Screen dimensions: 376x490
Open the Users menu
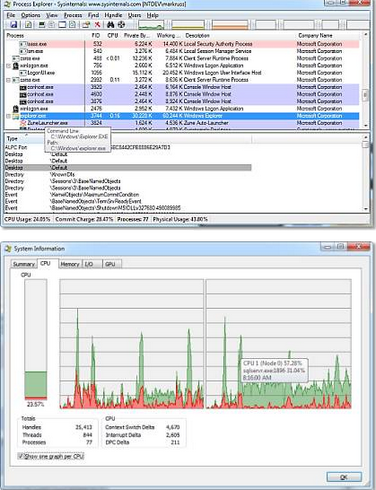tap(134, 15)
